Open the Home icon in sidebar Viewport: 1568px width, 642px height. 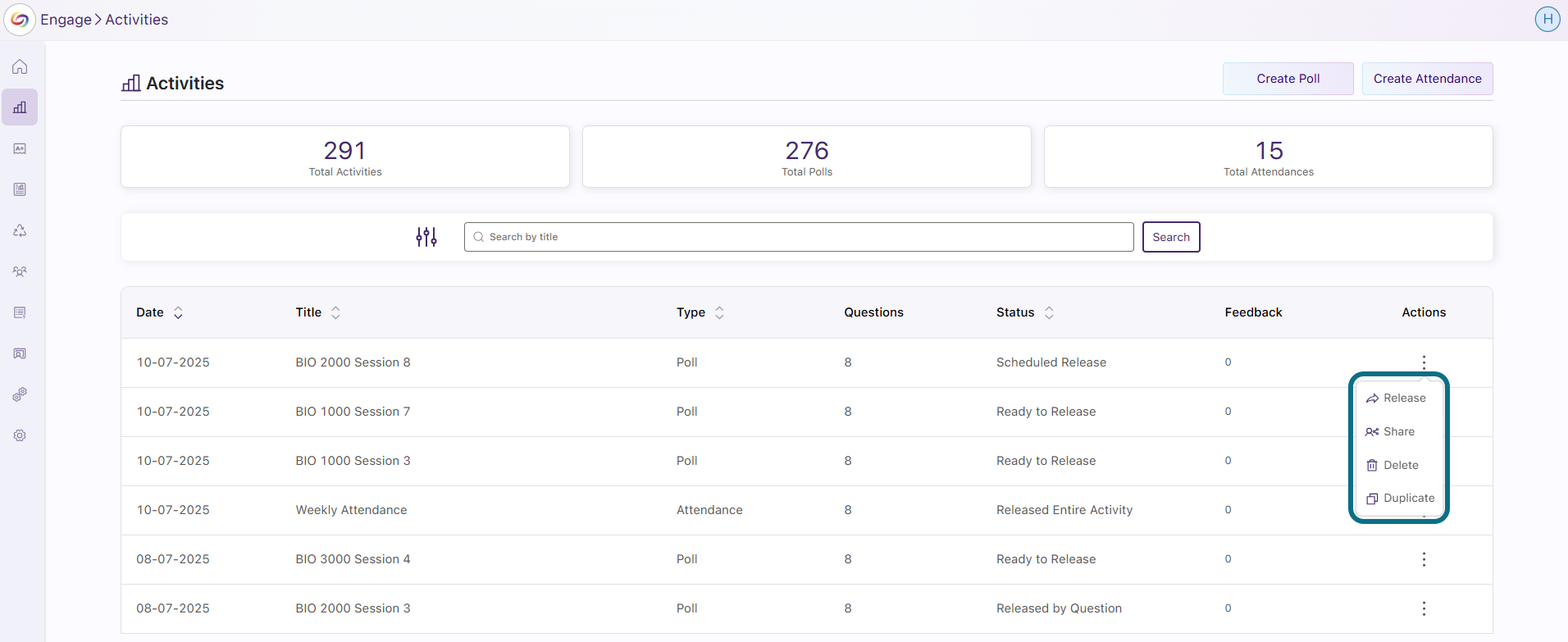pyautogui.click(x=20, y=66)
